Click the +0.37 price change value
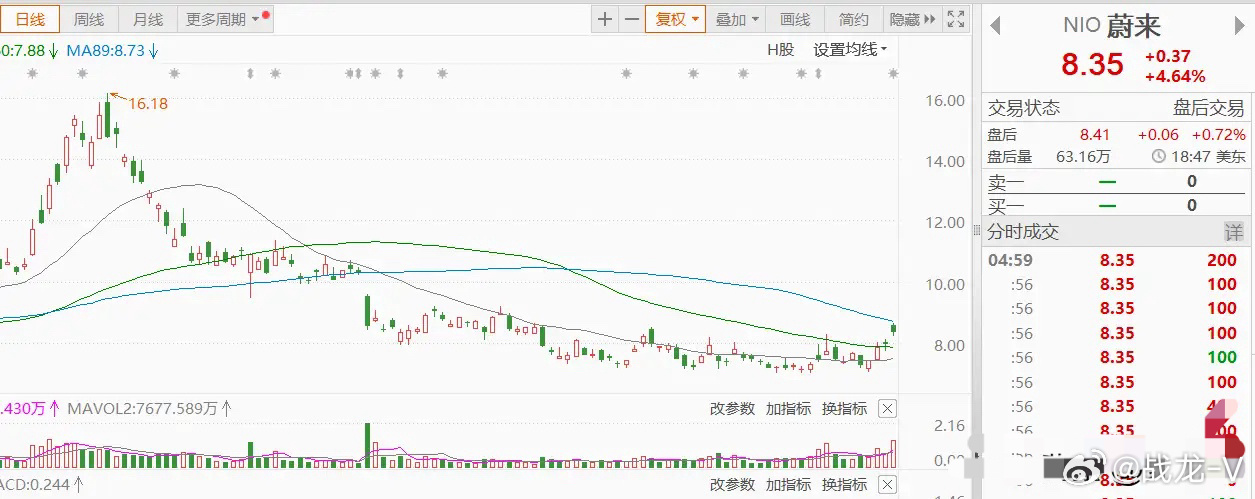The width and height of the screenshot is (1255, 499). click(1167, 57)
